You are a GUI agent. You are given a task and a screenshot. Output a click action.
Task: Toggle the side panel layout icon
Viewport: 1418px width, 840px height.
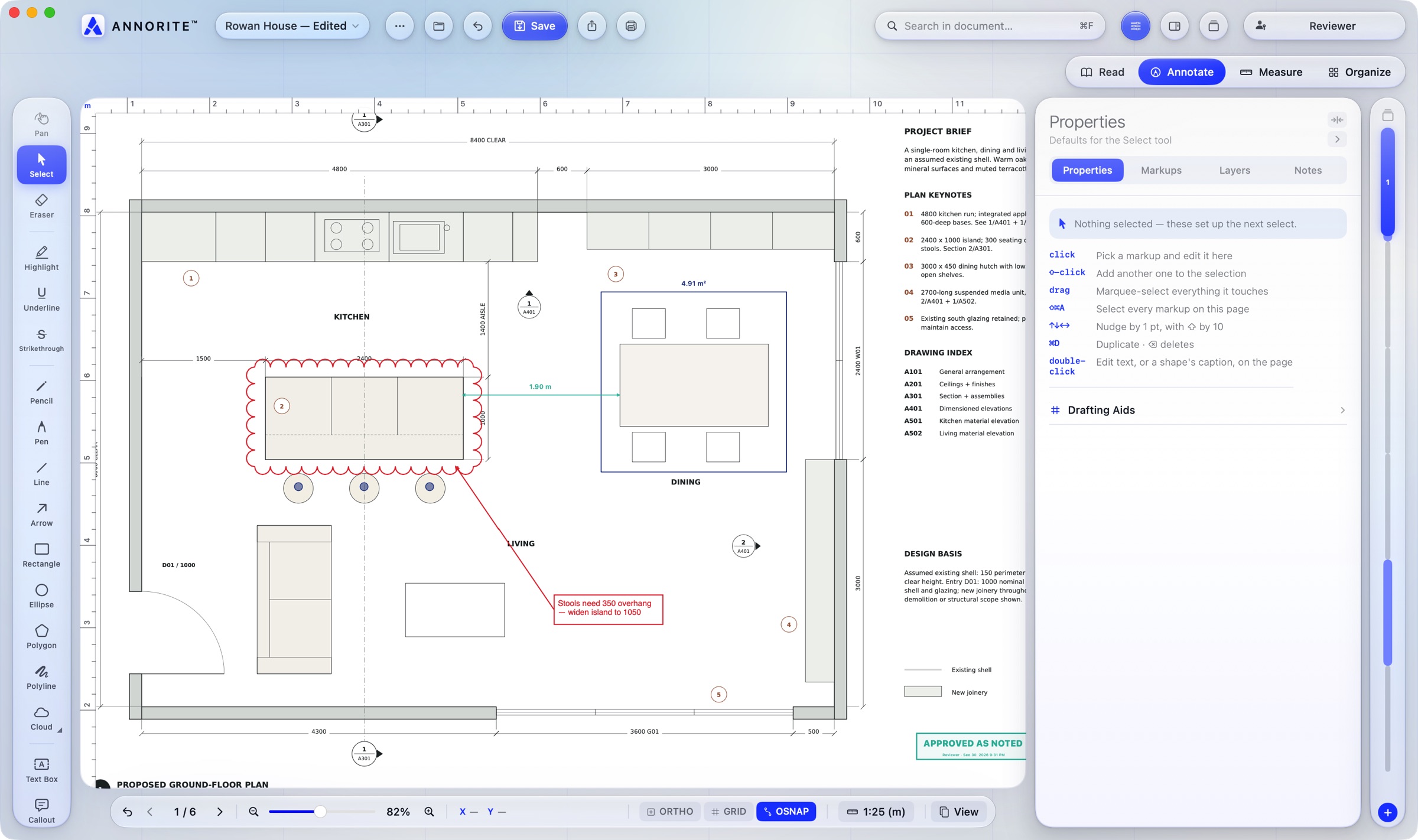pos(1174,26)
